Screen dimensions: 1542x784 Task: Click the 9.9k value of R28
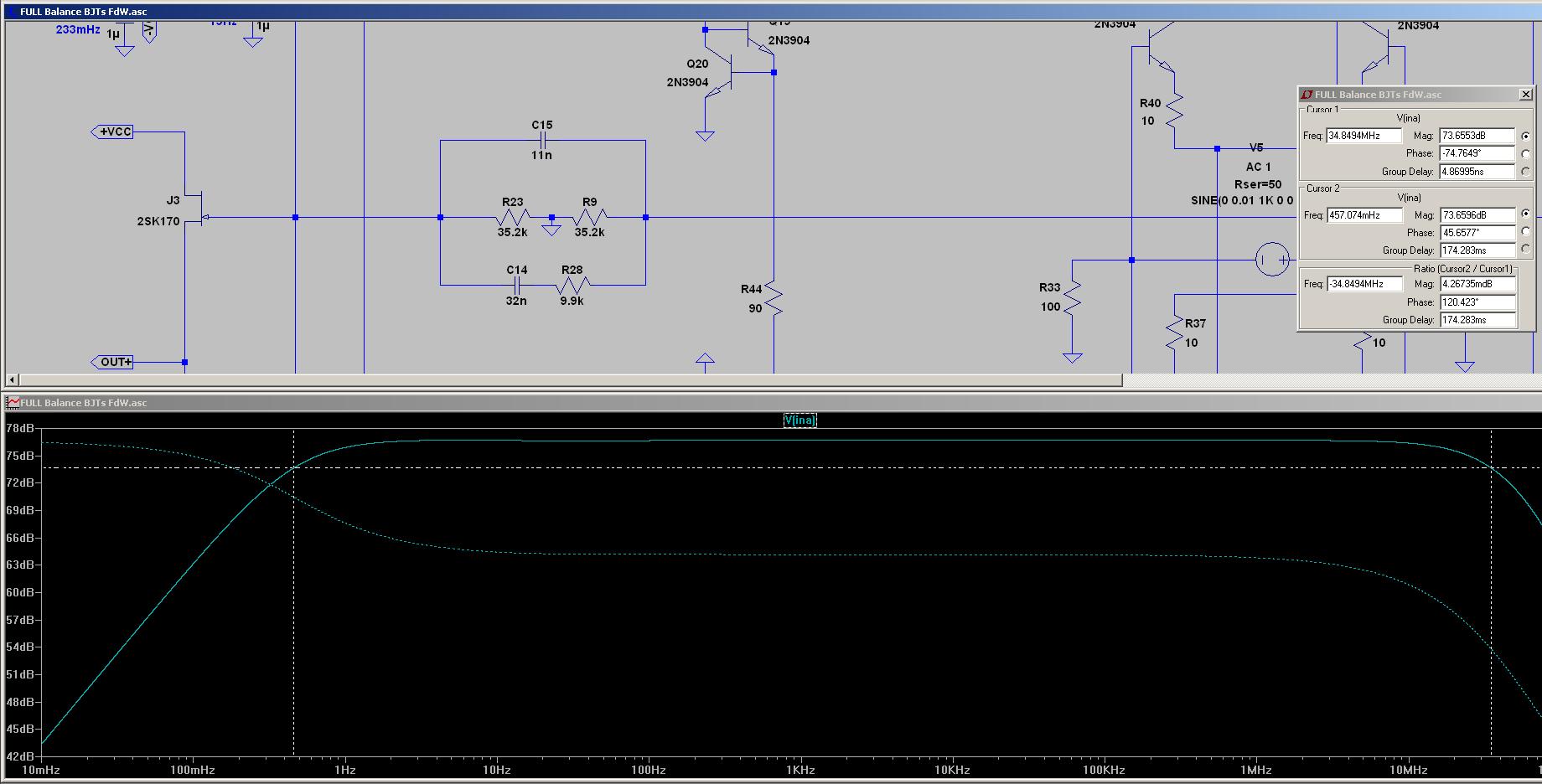[x=572, y=301]
